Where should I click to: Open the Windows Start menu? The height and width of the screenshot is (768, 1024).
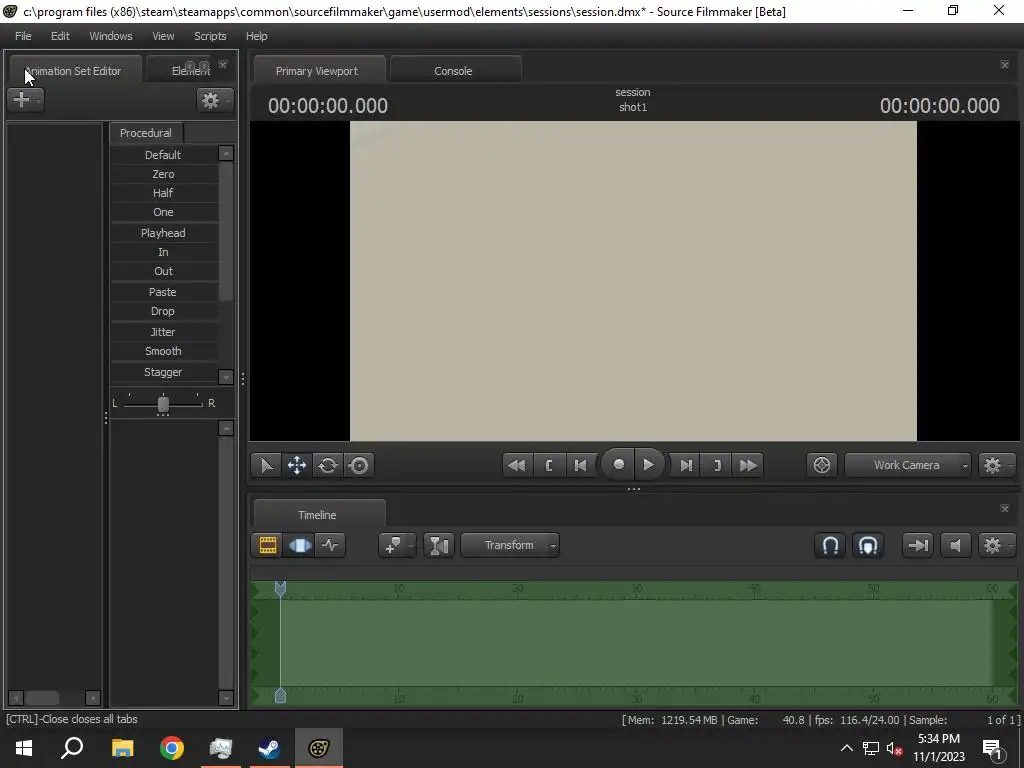click(x=24, y=748)
